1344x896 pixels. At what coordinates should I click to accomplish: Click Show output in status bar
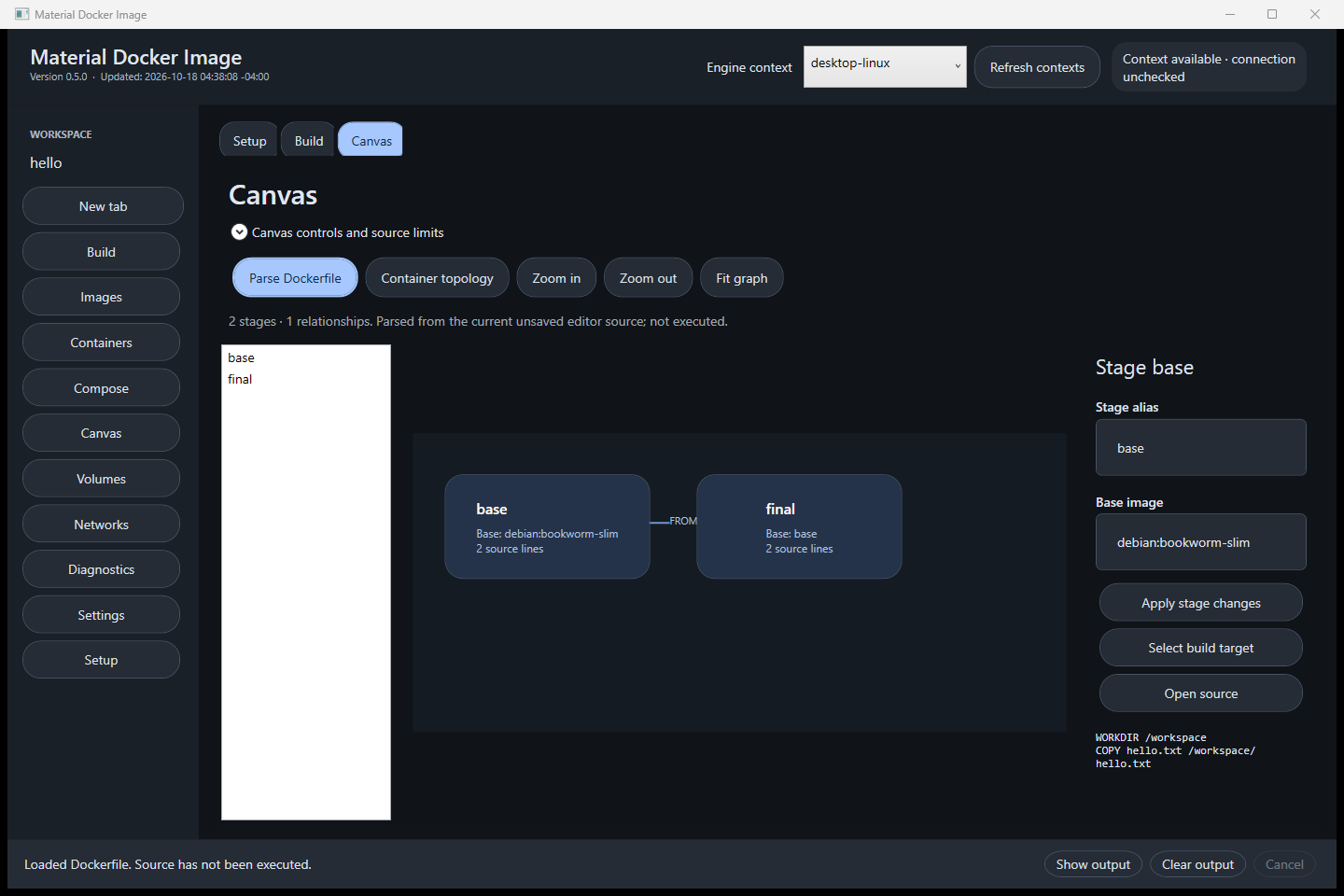click(x=1093, y=864)
